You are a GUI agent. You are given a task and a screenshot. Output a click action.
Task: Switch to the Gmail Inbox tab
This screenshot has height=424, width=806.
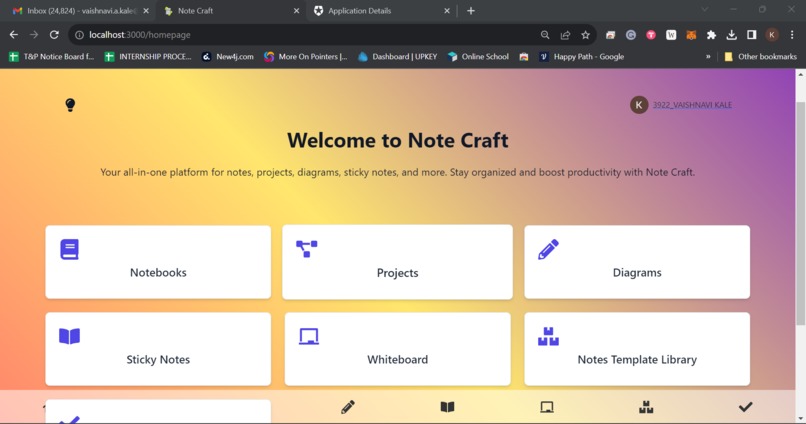click(80, 11)
